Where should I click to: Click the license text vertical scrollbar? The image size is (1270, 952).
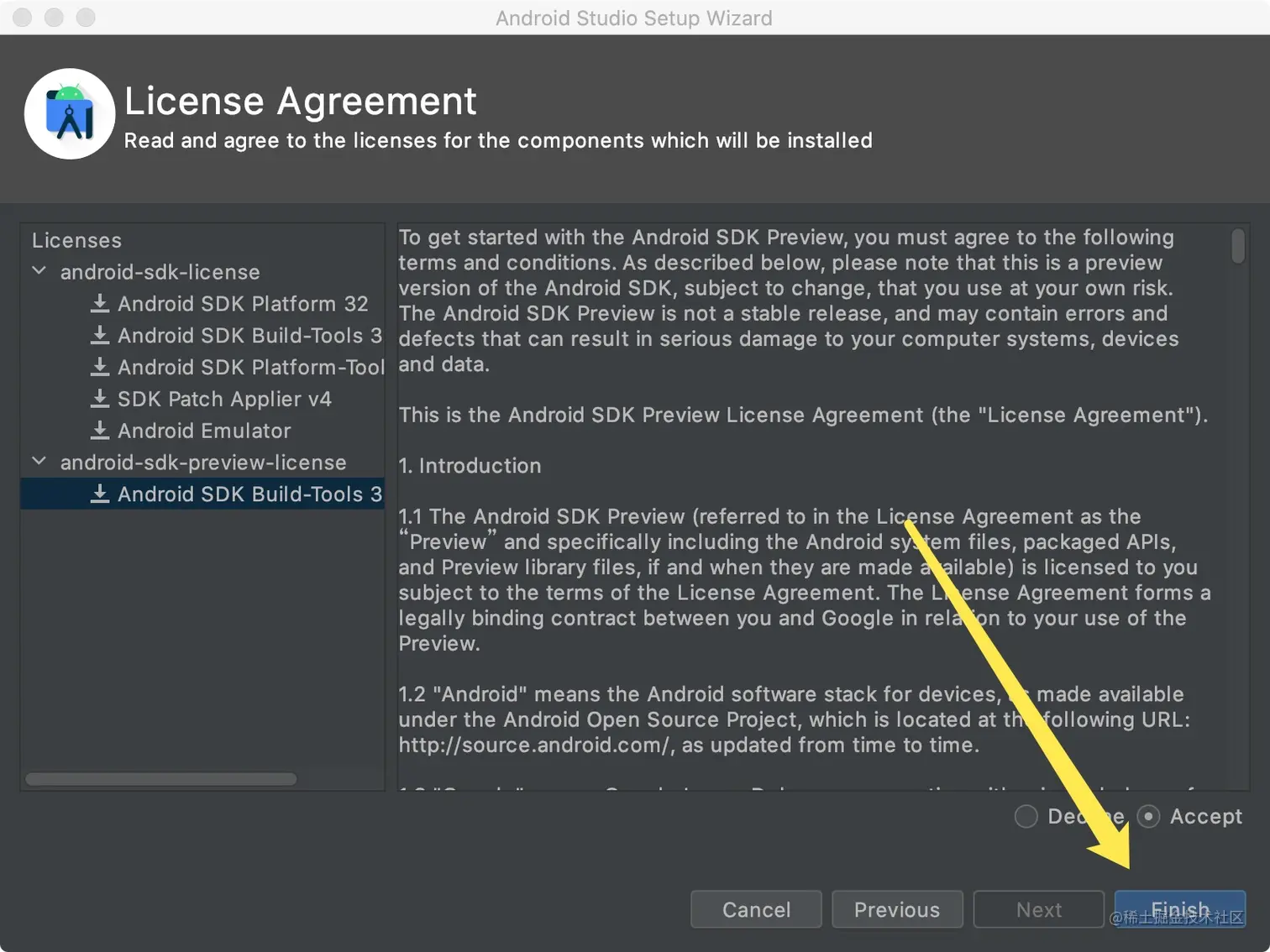[1238, 246]
